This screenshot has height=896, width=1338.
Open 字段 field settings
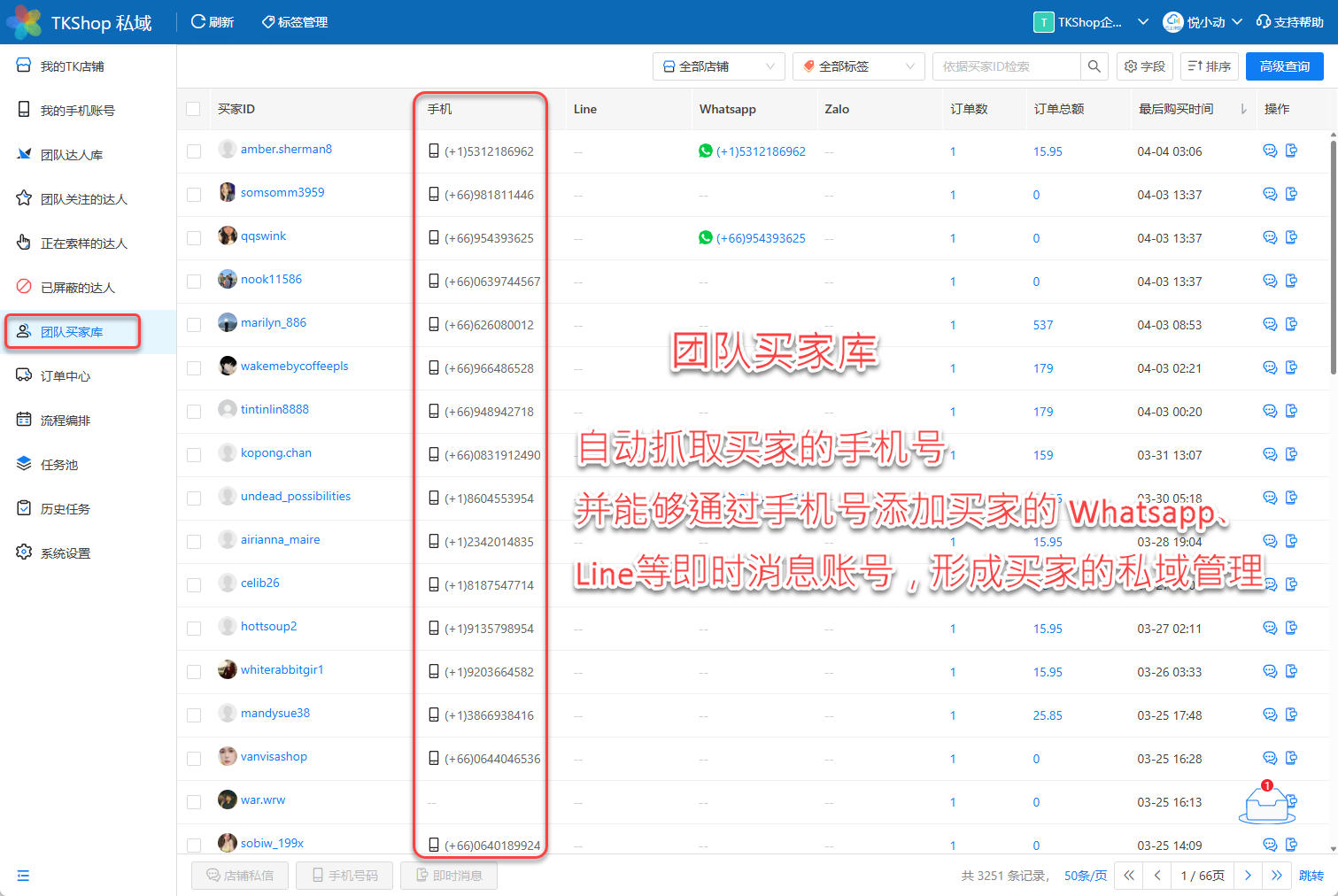coord(1145,66)
